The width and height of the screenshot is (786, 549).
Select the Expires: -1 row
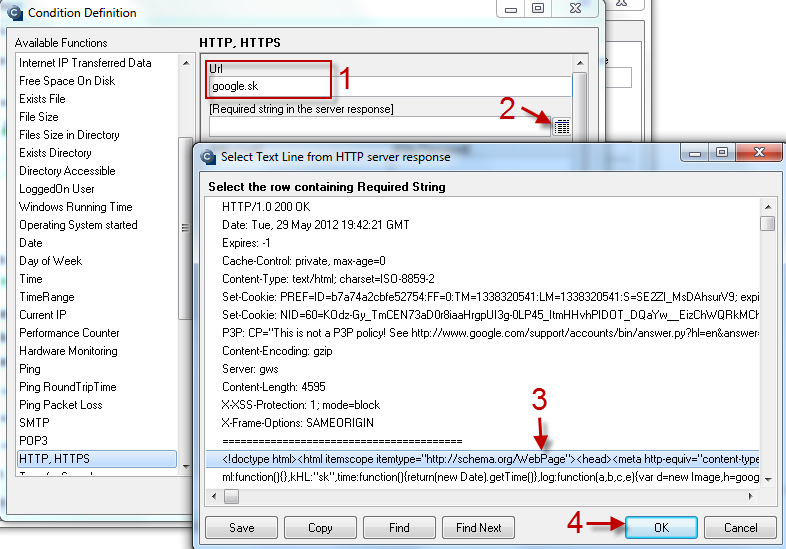482,243
